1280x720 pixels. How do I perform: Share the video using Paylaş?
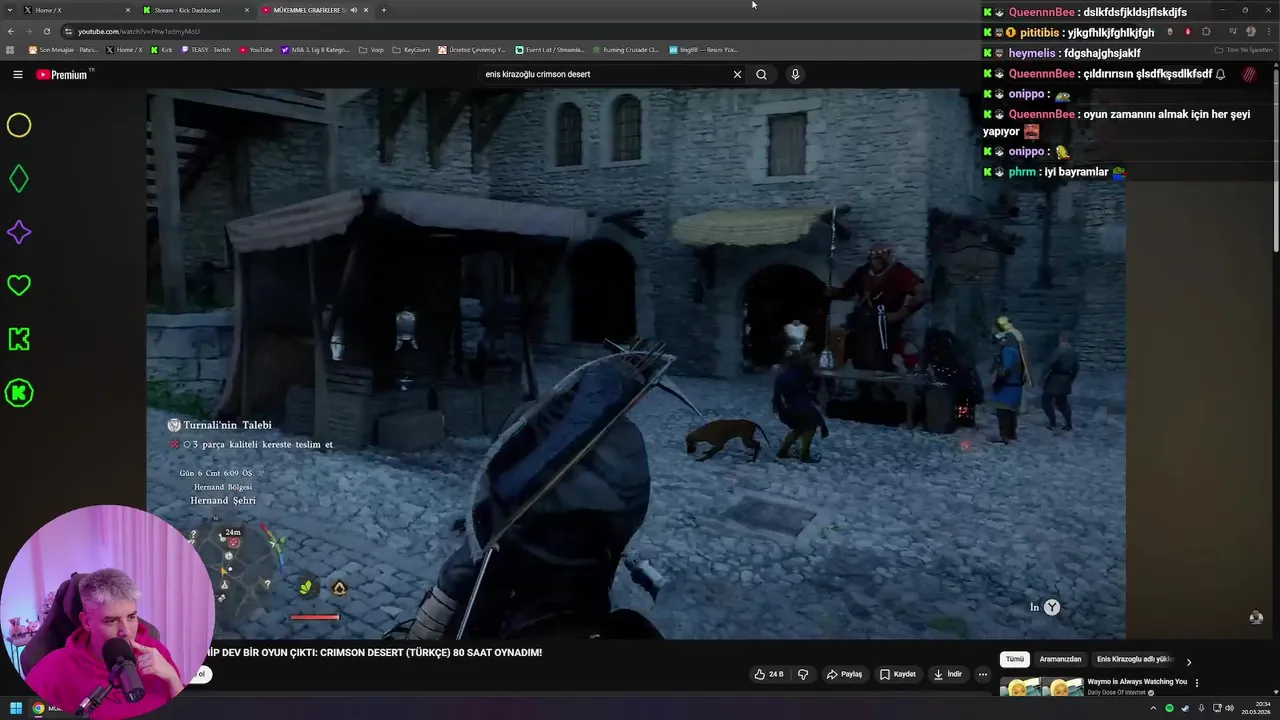tap(844, 674)
